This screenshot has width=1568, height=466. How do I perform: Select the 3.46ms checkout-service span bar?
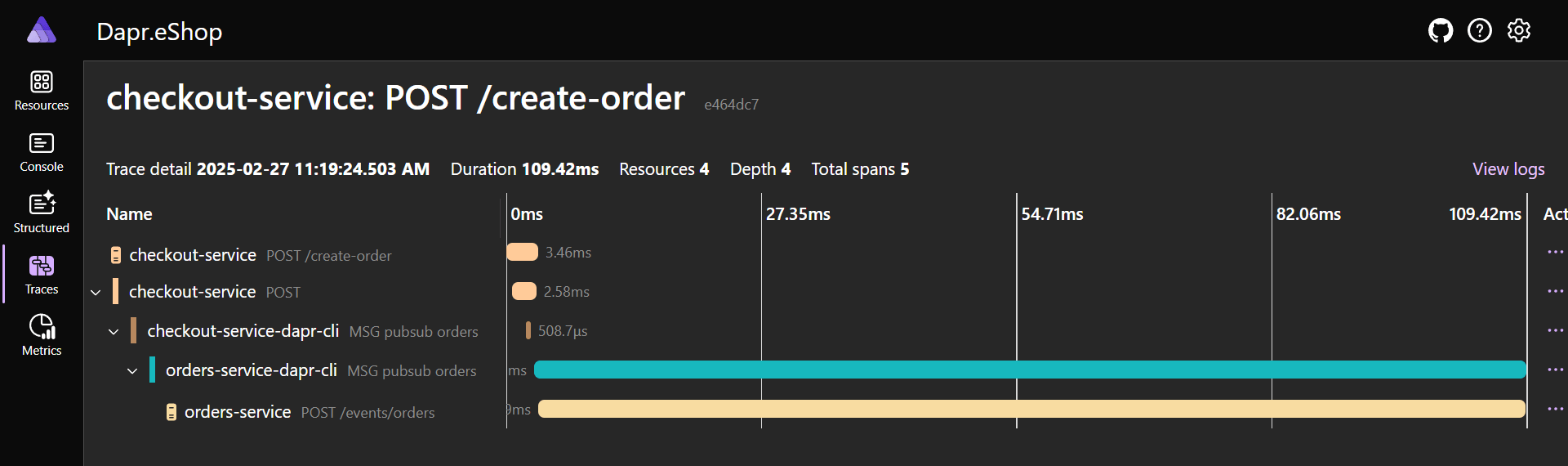coord(523,252)
